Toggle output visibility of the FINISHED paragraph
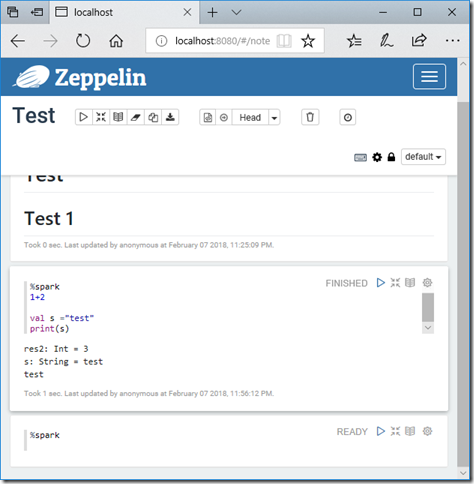 point(410,283)
